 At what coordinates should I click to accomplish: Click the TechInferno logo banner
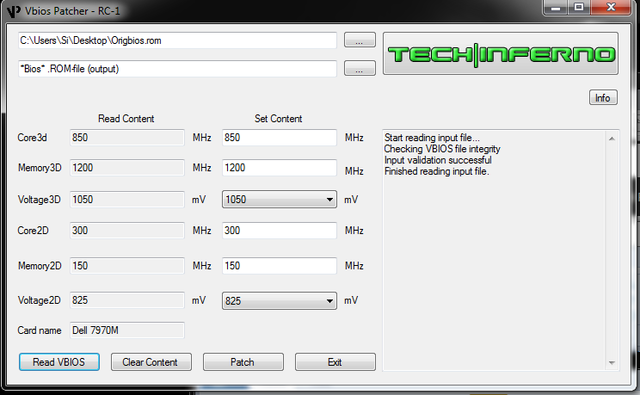click(500, 54)
